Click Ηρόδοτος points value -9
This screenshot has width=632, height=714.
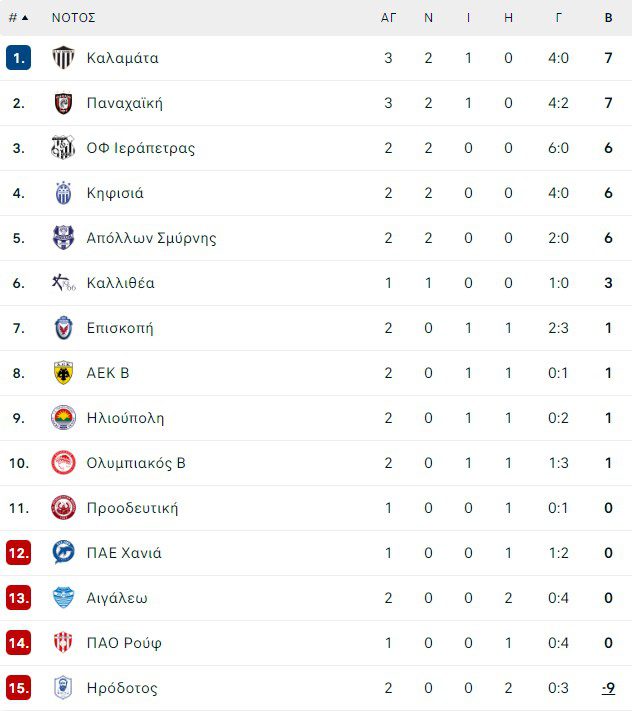608,688
